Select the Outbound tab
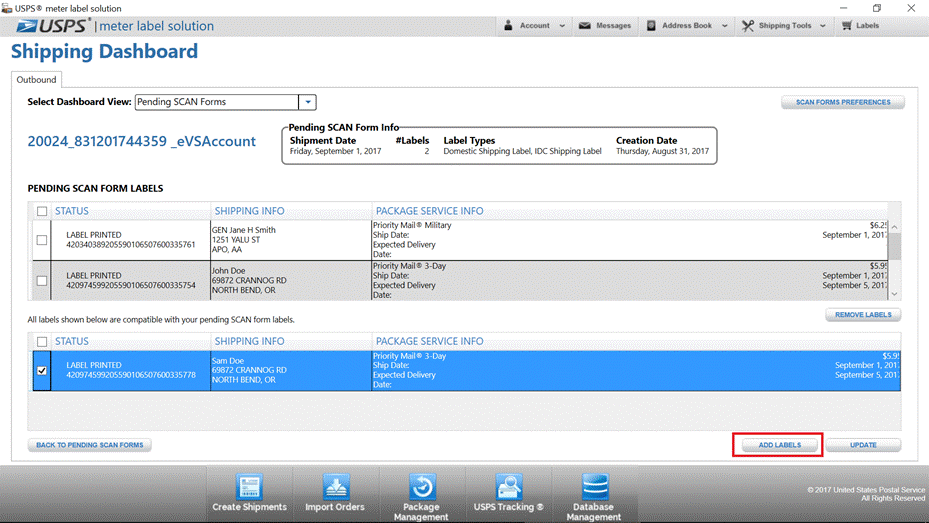Image resolution: width=929 pixels, height=523 pixels. [x=36, y=79]
